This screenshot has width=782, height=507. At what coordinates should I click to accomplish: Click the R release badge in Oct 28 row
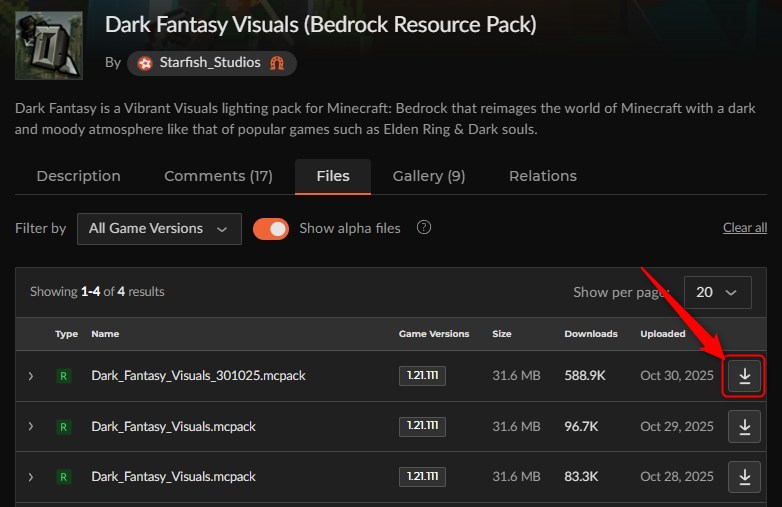pos(63,477)
